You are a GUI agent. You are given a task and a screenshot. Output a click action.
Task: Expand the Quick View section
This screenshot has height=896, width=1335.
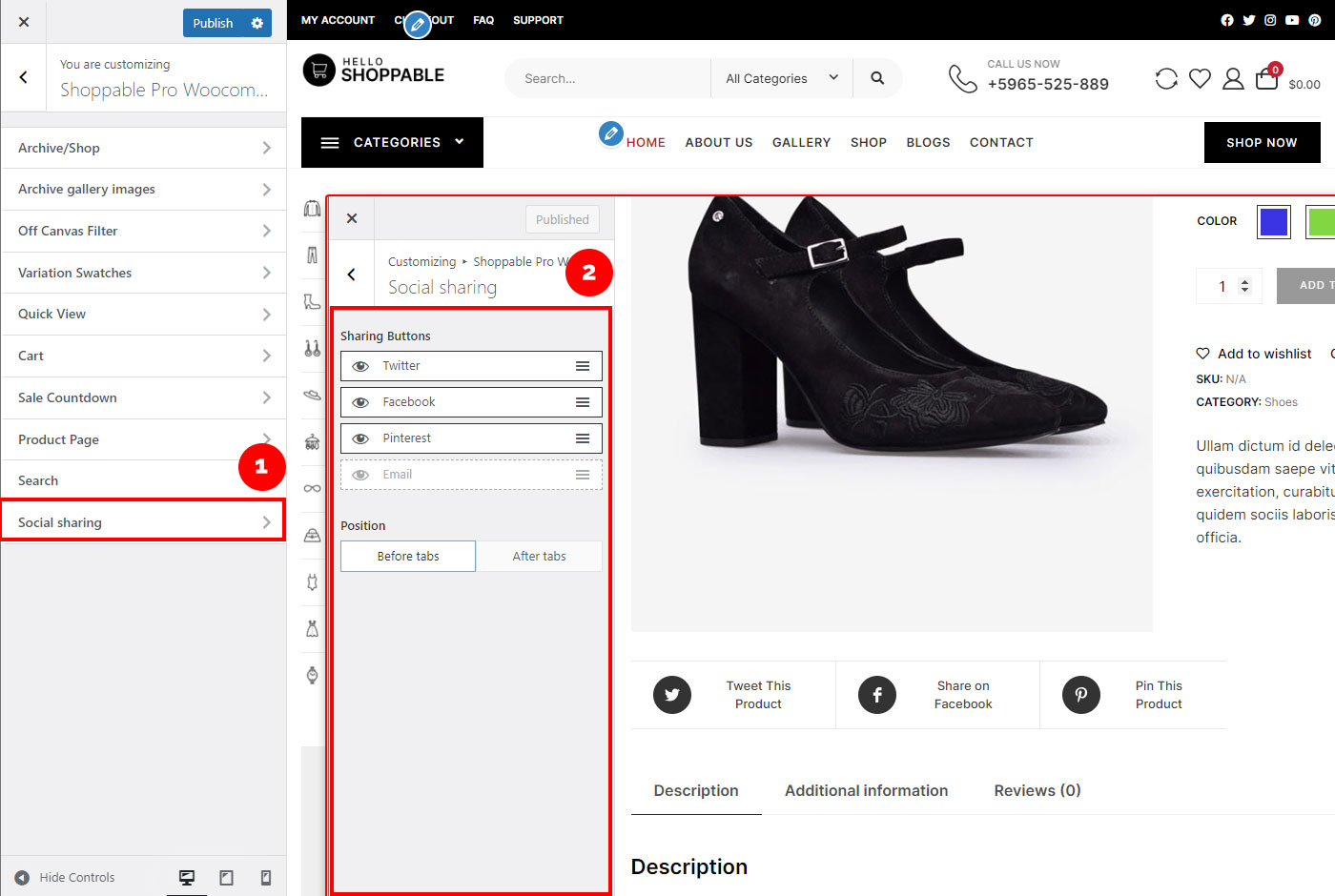click(x=143, y=314)
